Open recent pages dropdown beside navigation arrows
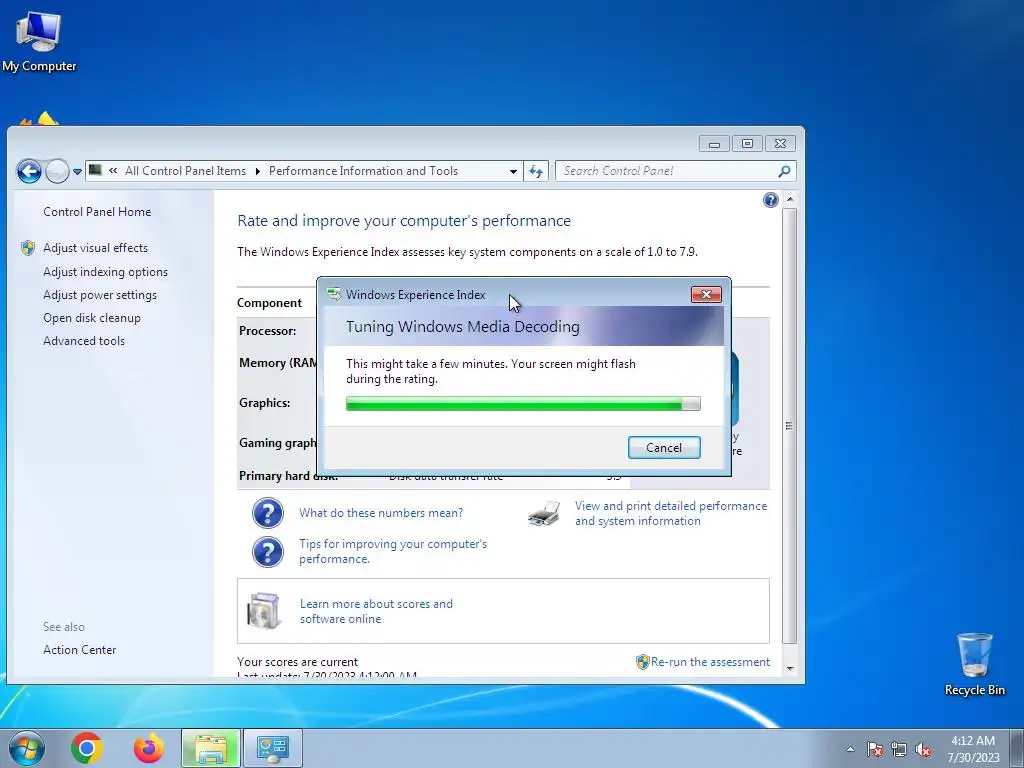 (x=77, y=172)
